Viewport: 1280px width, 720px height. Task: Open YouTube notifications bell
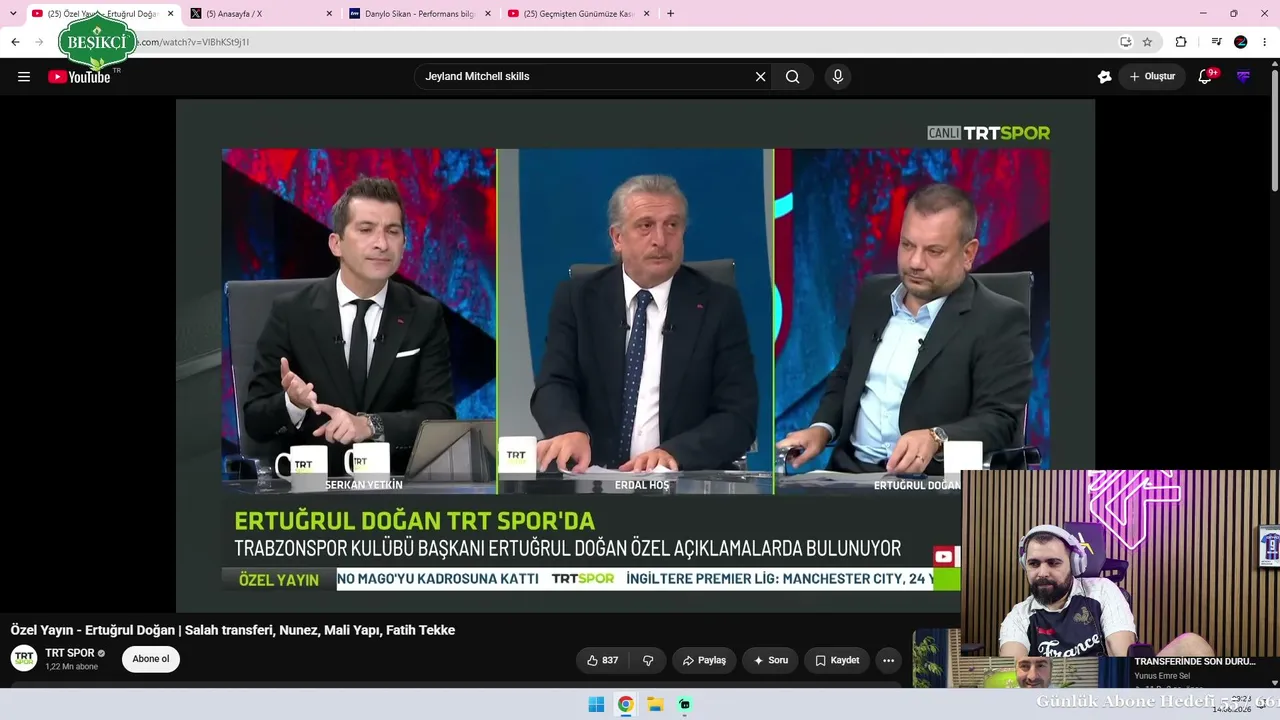pos(1206,77)
